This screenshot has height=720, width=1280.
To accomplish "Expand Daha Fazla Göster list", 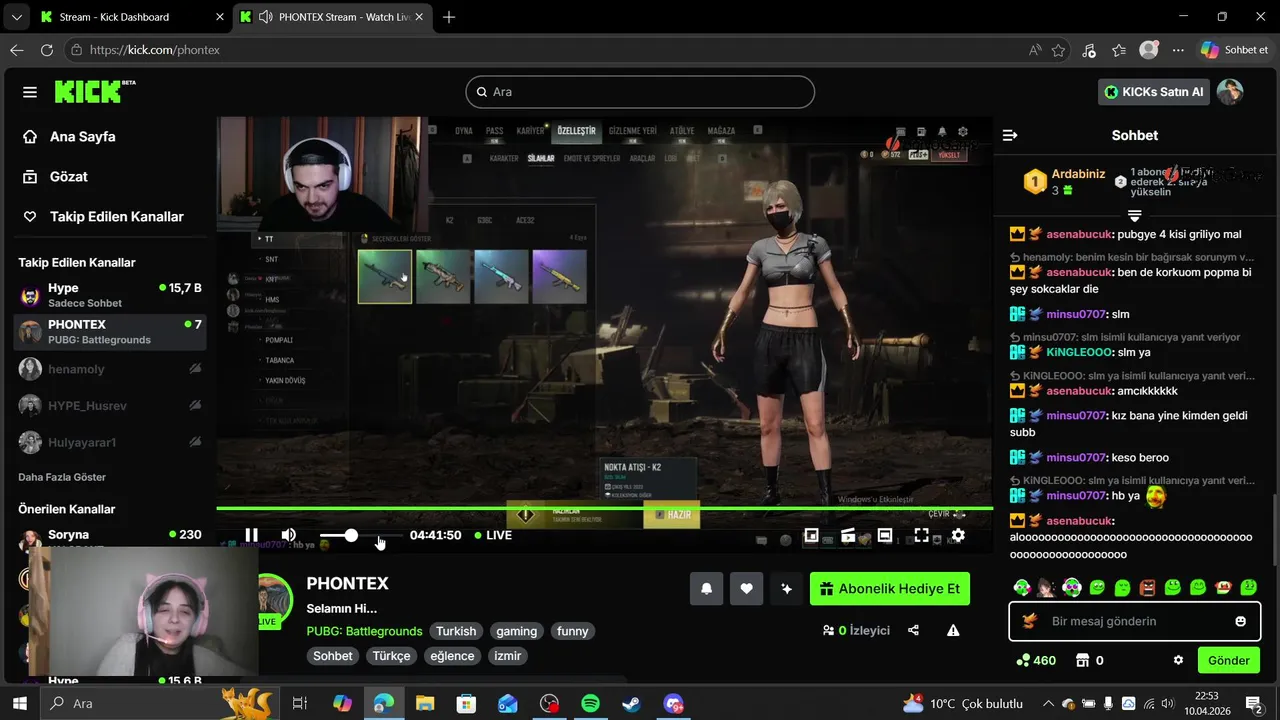I will pos(62,477).
